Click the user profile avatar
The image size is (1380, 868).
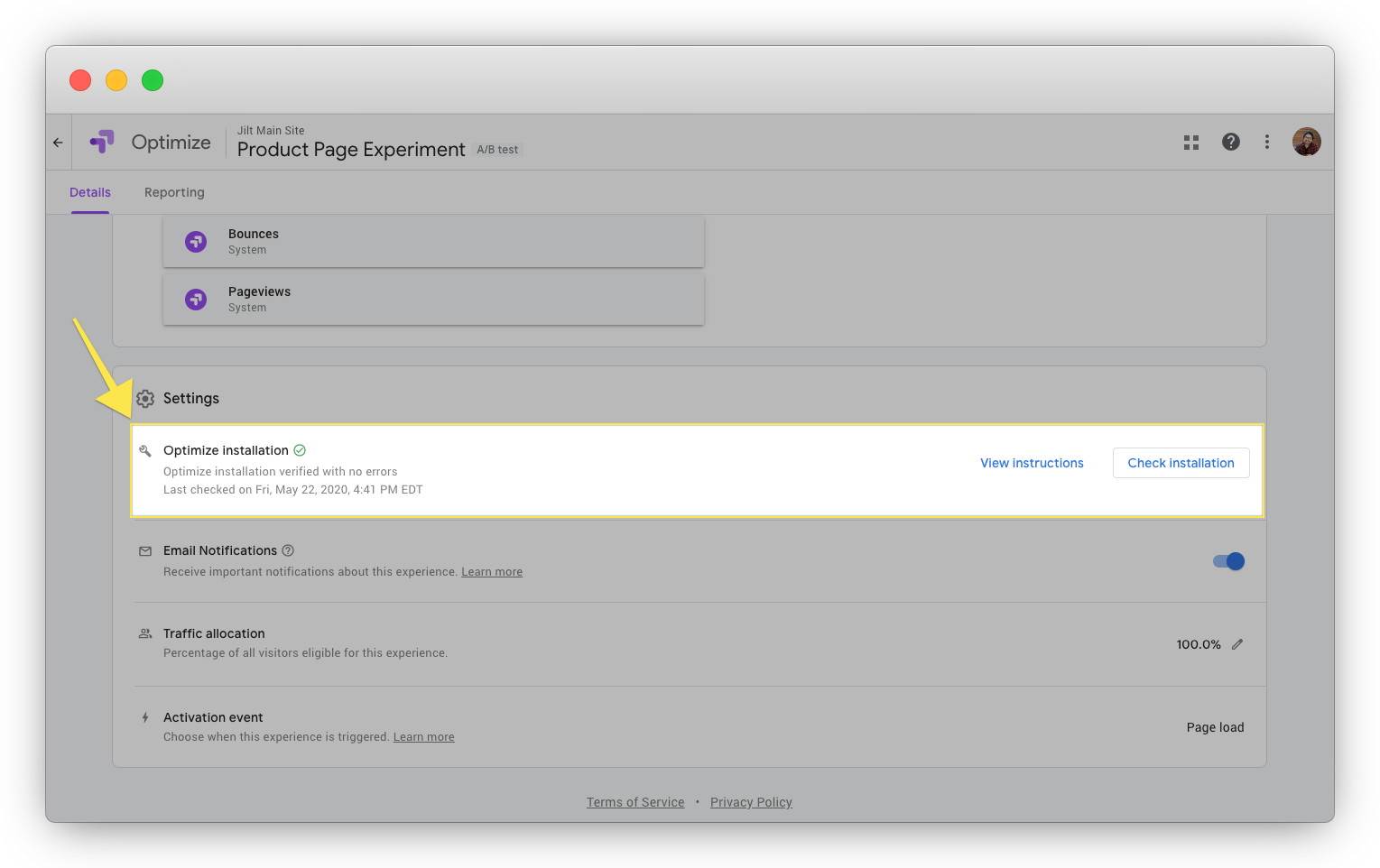tap(1306, 142)
